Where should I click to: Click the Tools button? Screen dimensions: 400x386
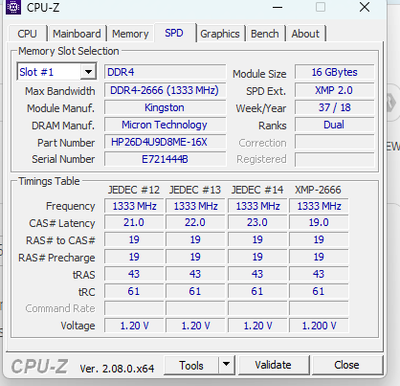click(x=191, y=365)
